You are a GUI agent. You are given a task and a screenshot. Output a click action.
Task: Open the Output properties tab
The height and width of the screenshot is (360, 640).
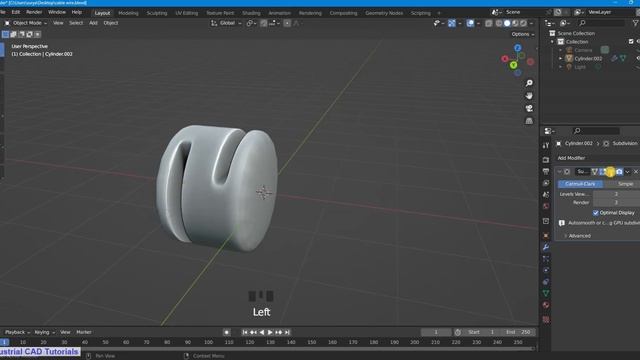coord(546,171)
